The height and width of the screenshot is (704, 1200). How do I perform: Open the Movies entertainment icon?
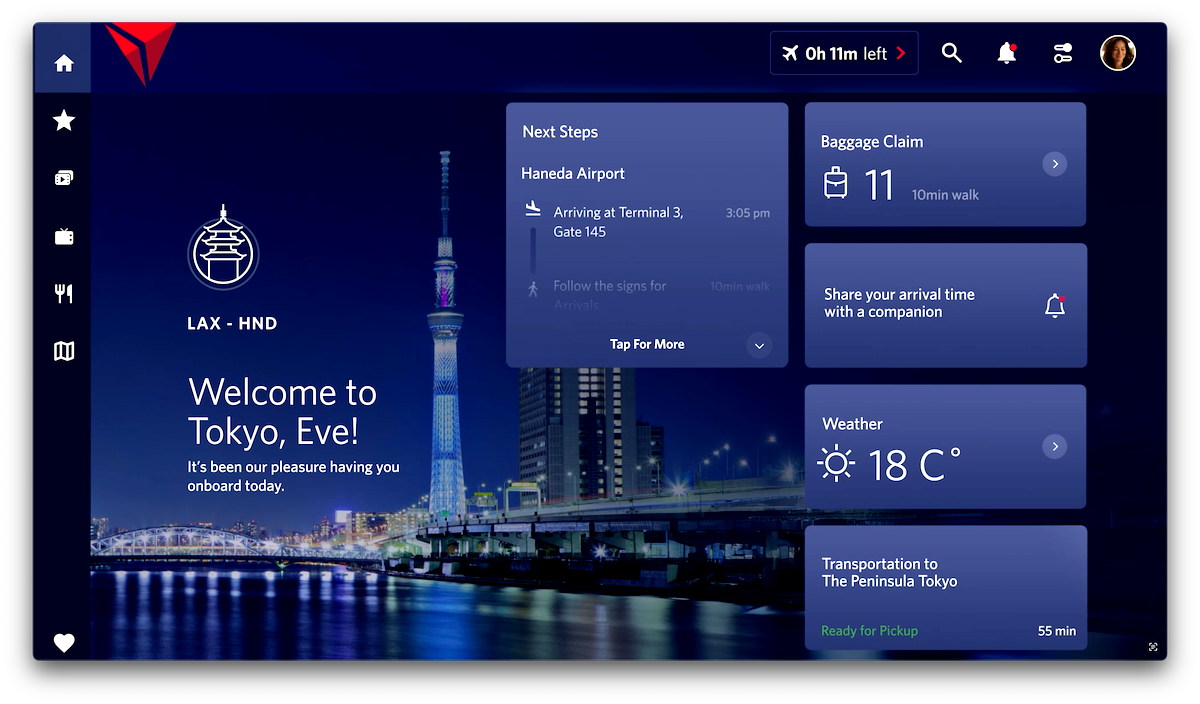coord(63,177)
